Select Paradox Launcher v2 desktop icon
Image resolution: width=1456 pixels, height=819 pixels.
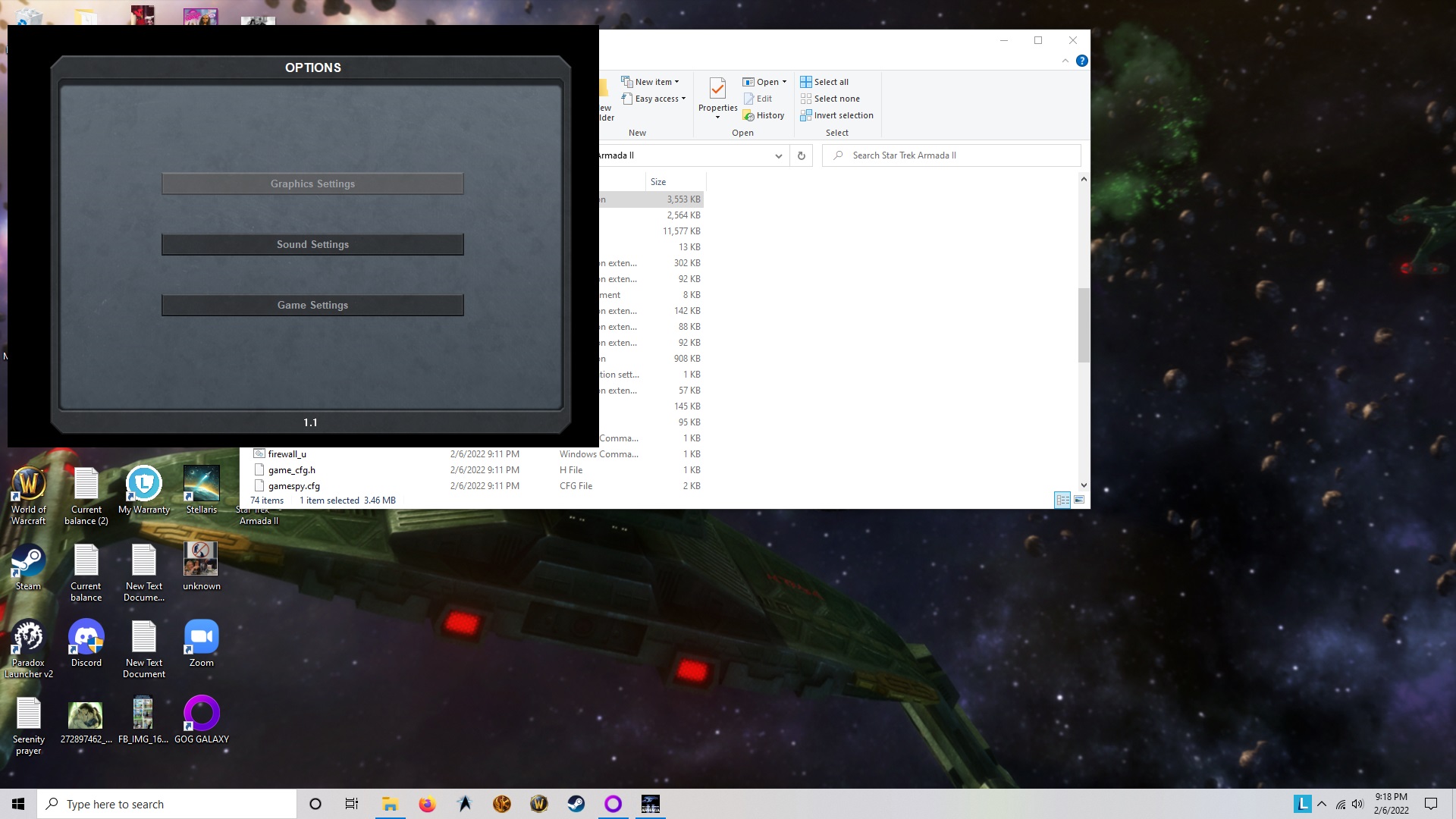(29, 649)
